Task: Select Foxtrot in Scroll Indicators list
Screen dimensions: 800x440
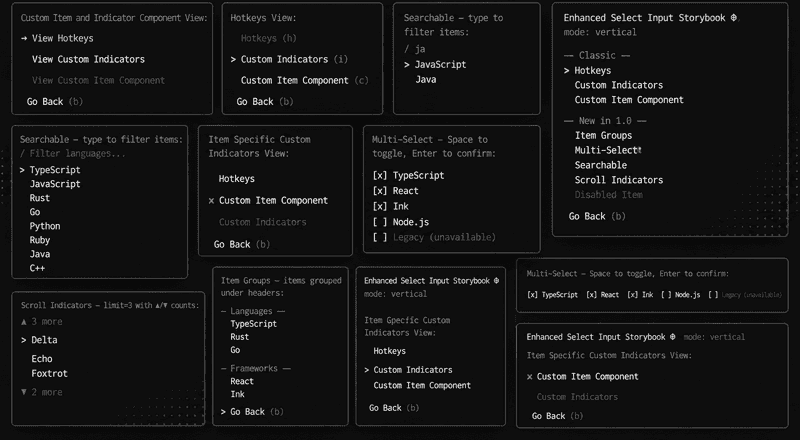Action: (x=49, y=374)
